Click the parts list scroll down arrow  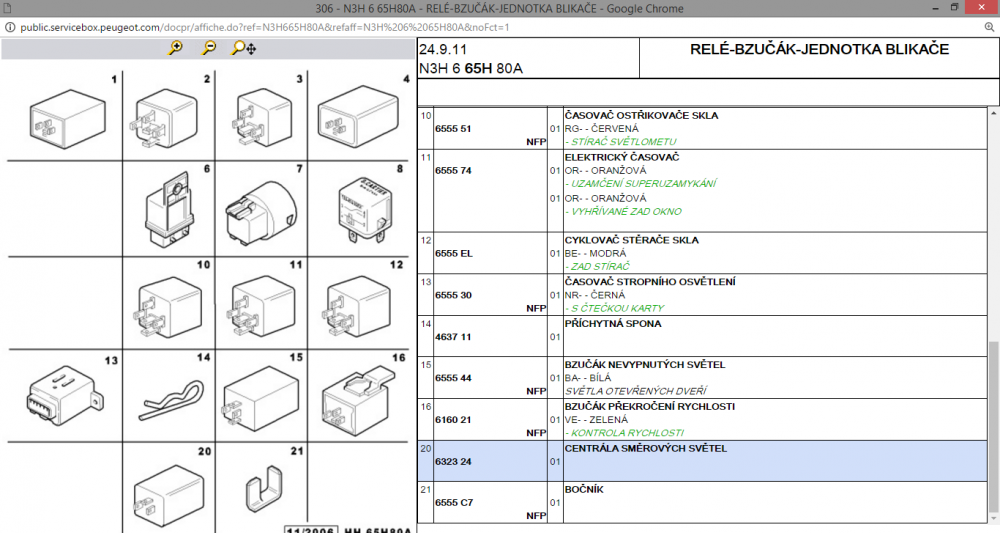pyautogui.click(x=993, y=517)
